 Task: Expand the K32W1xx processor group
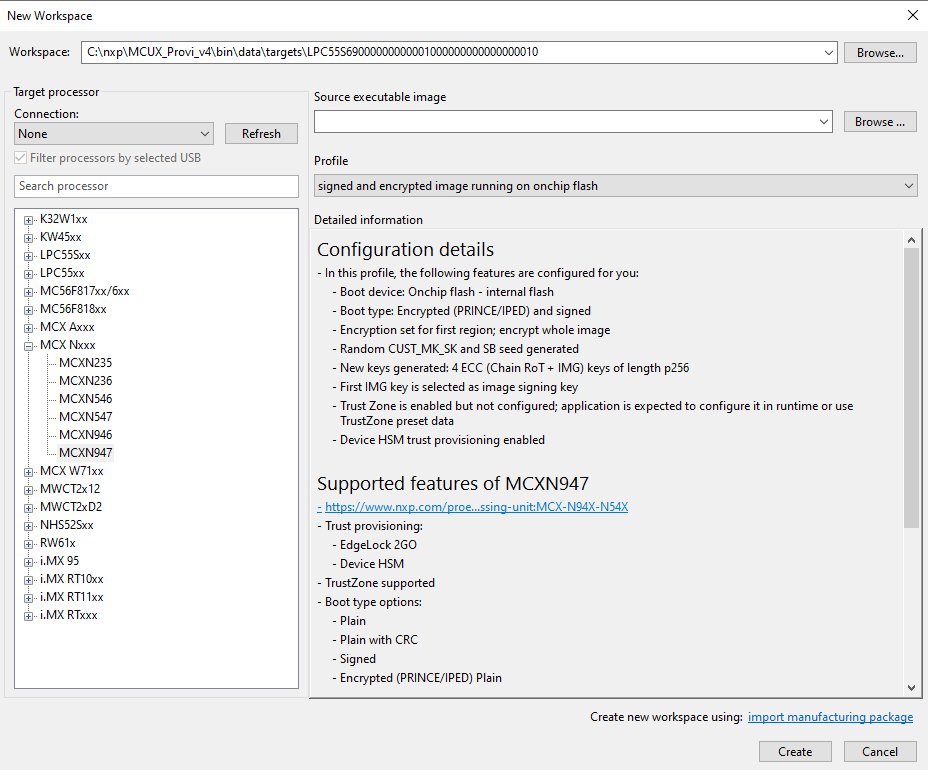point(29,219)
